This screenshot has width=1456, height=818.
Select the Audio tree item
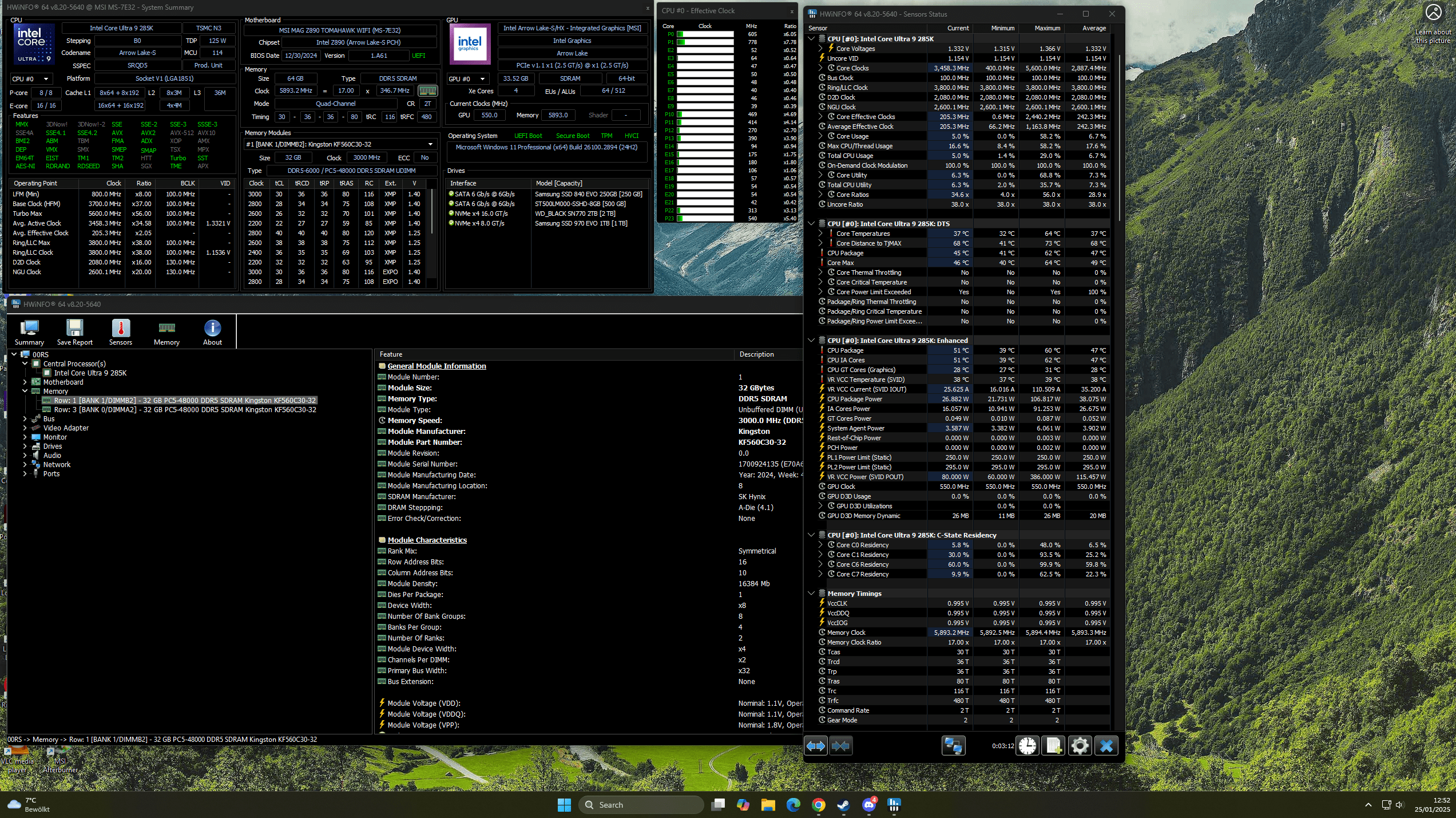(52, 455)
